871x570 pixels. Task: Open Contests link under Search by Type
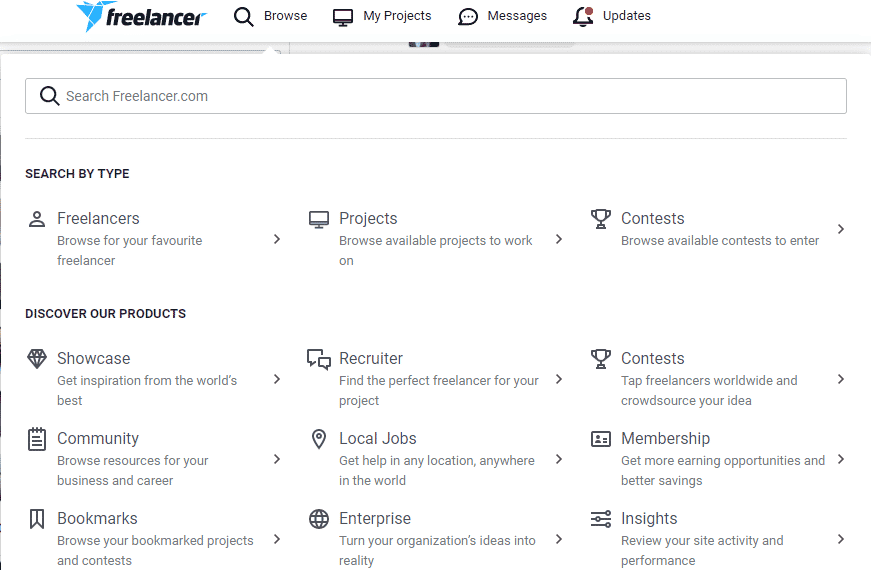pos(653,218)
